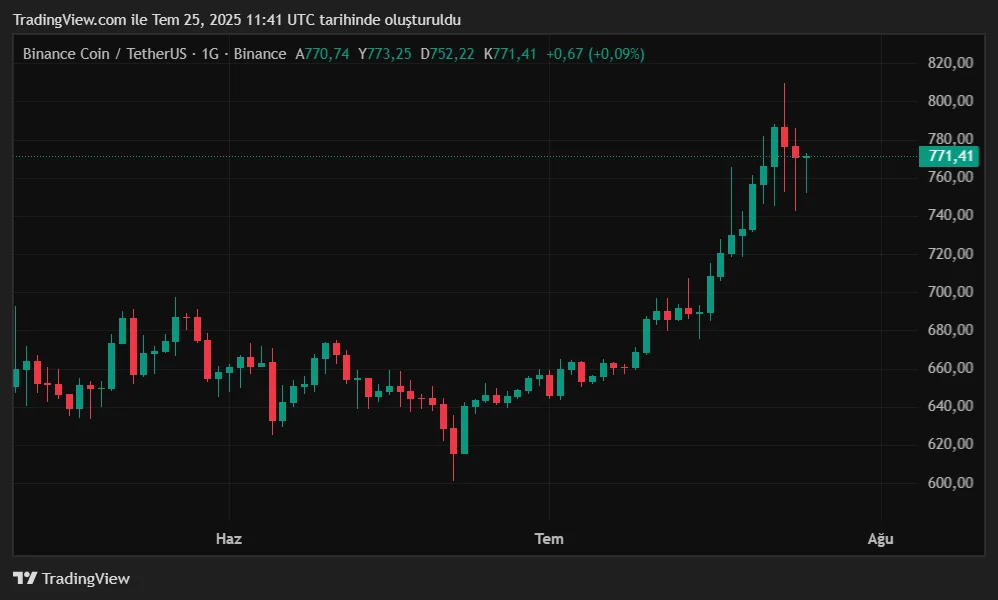Click the '800,00' price axis label
The image size is (998, 600).
point(950,101)
